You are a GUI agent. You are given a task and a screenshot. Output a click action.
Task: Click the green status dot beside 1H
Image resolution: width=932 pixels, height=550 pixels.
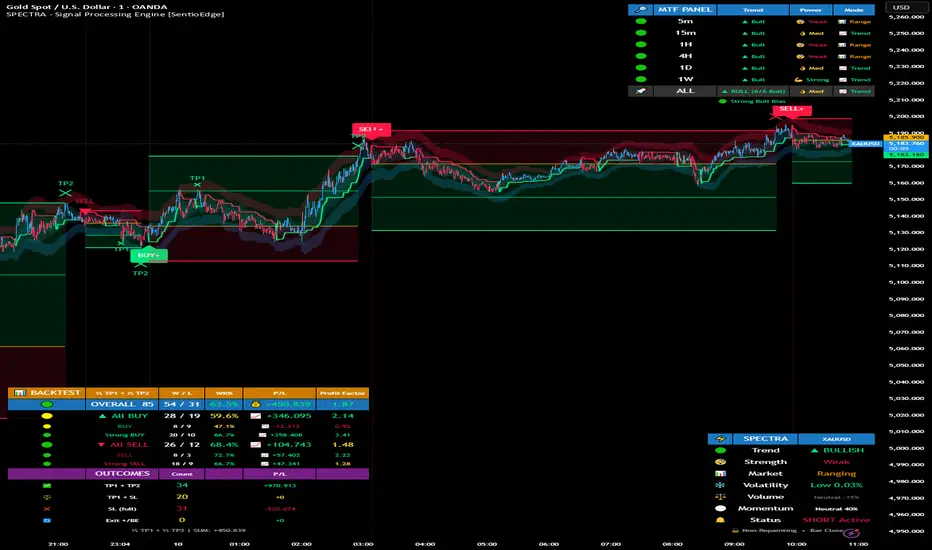tap(641, 45)
